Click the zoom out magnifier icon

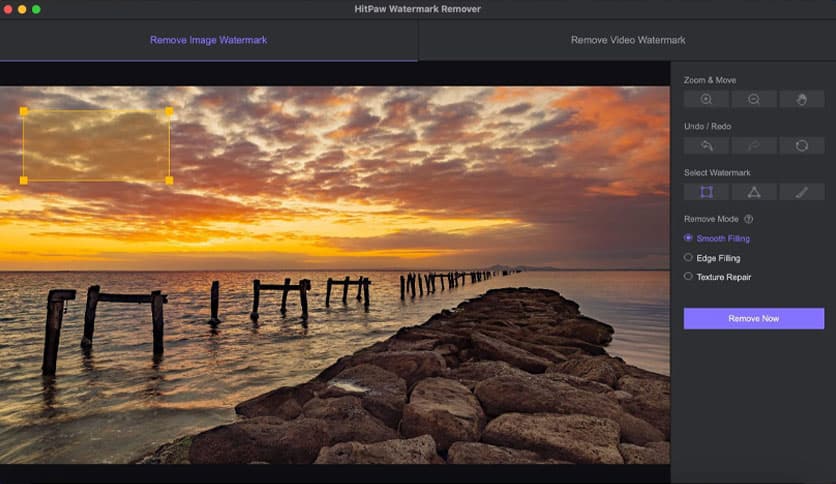[x=753, y=100]
